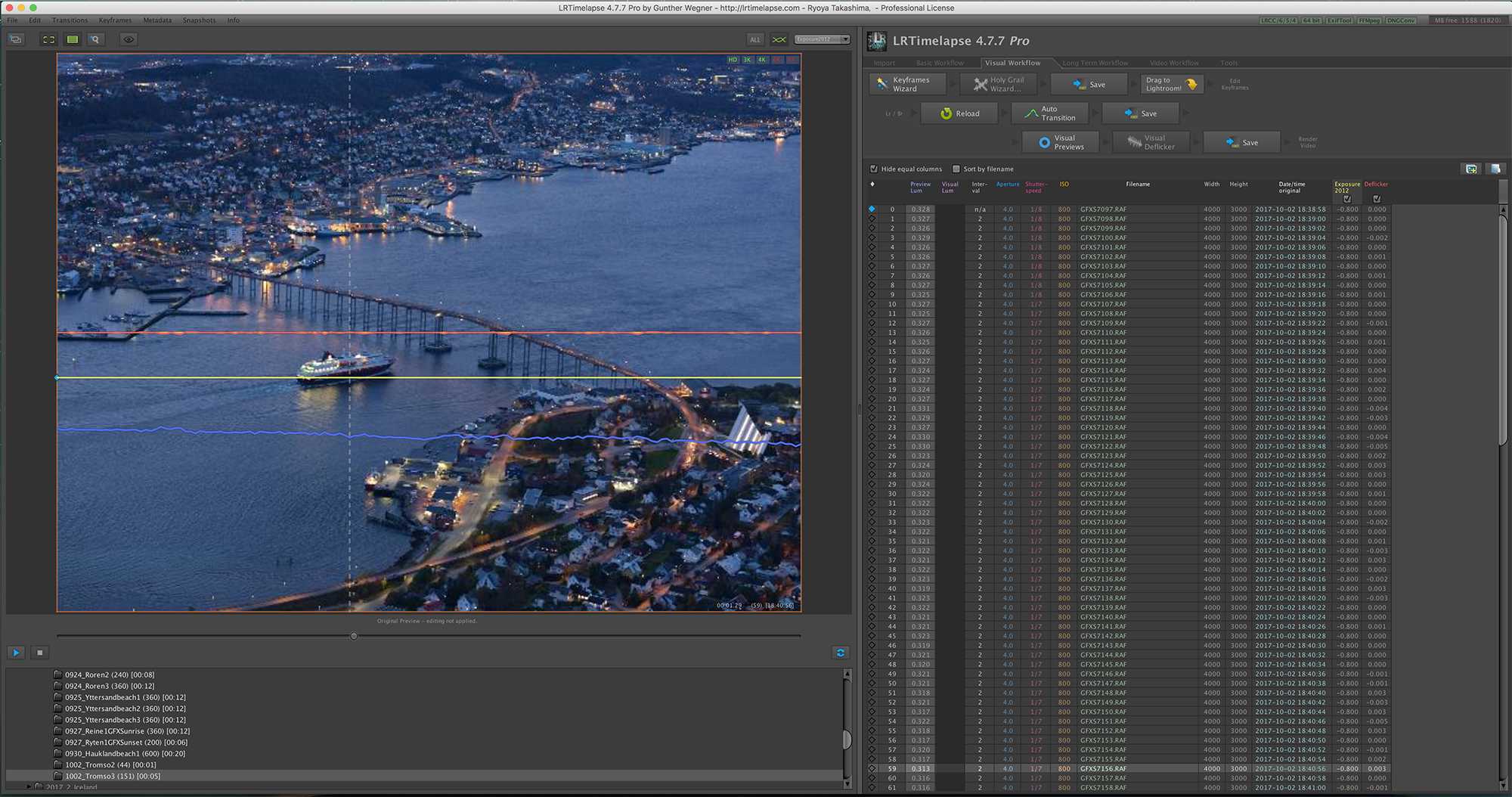Toggle the Deflicker column checkbox

(1377, 199)
